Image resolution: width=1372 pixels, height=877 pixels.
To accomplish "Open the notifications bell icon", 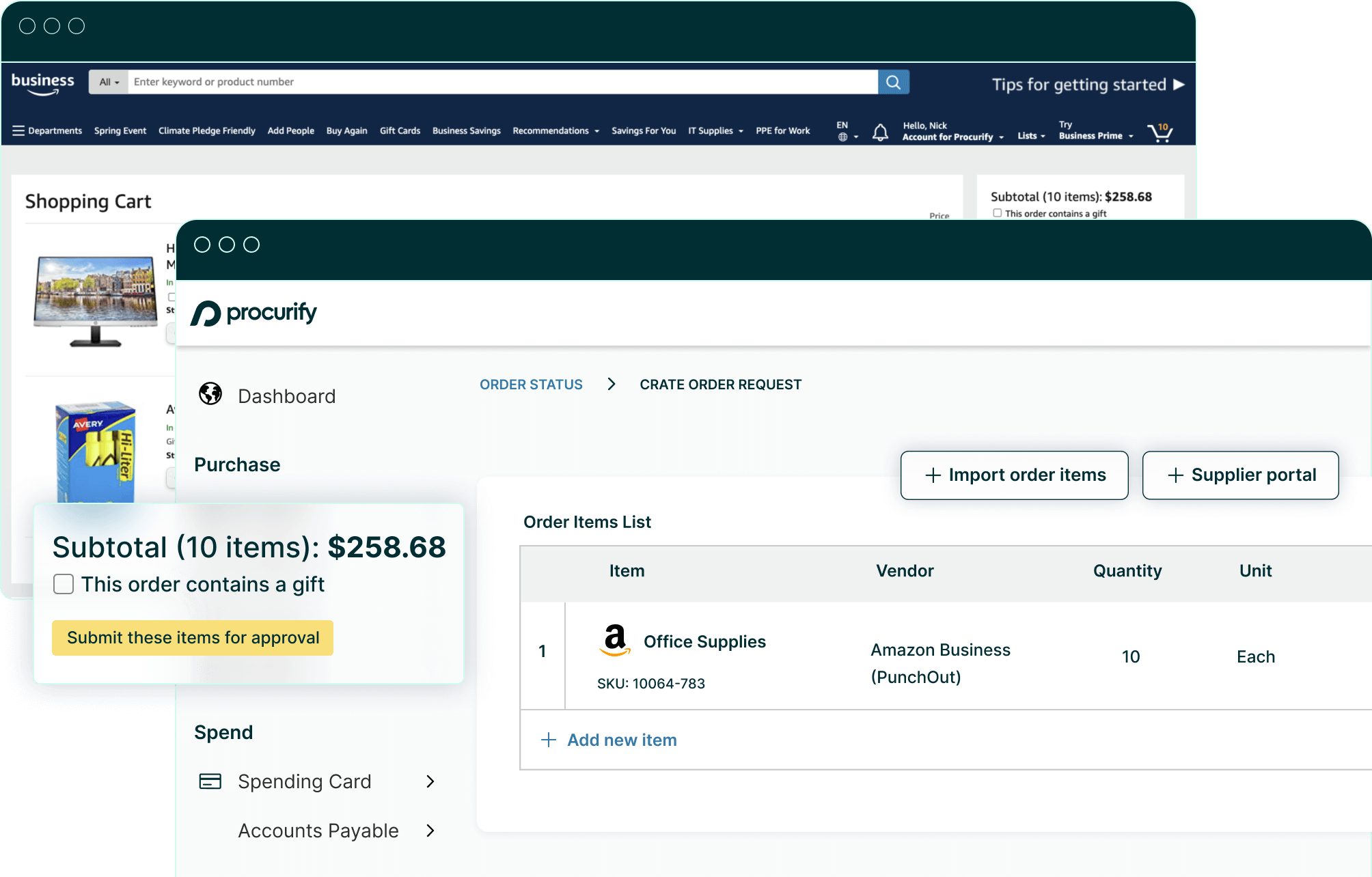I will pyautogui.click(x=880, y=132).
